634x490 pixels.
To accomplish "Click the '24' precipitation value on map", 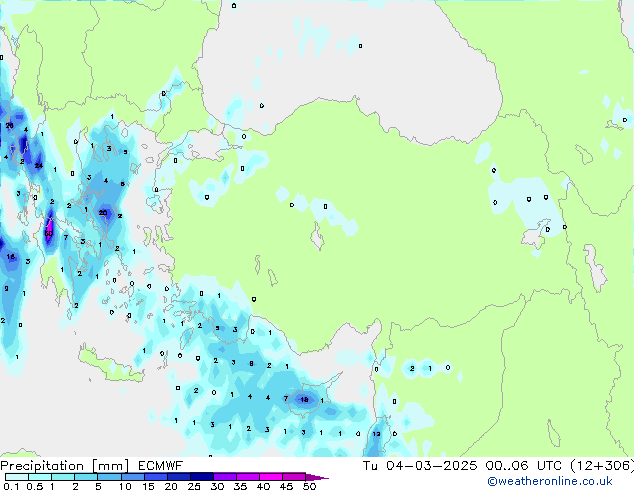I will pos(38,165).
